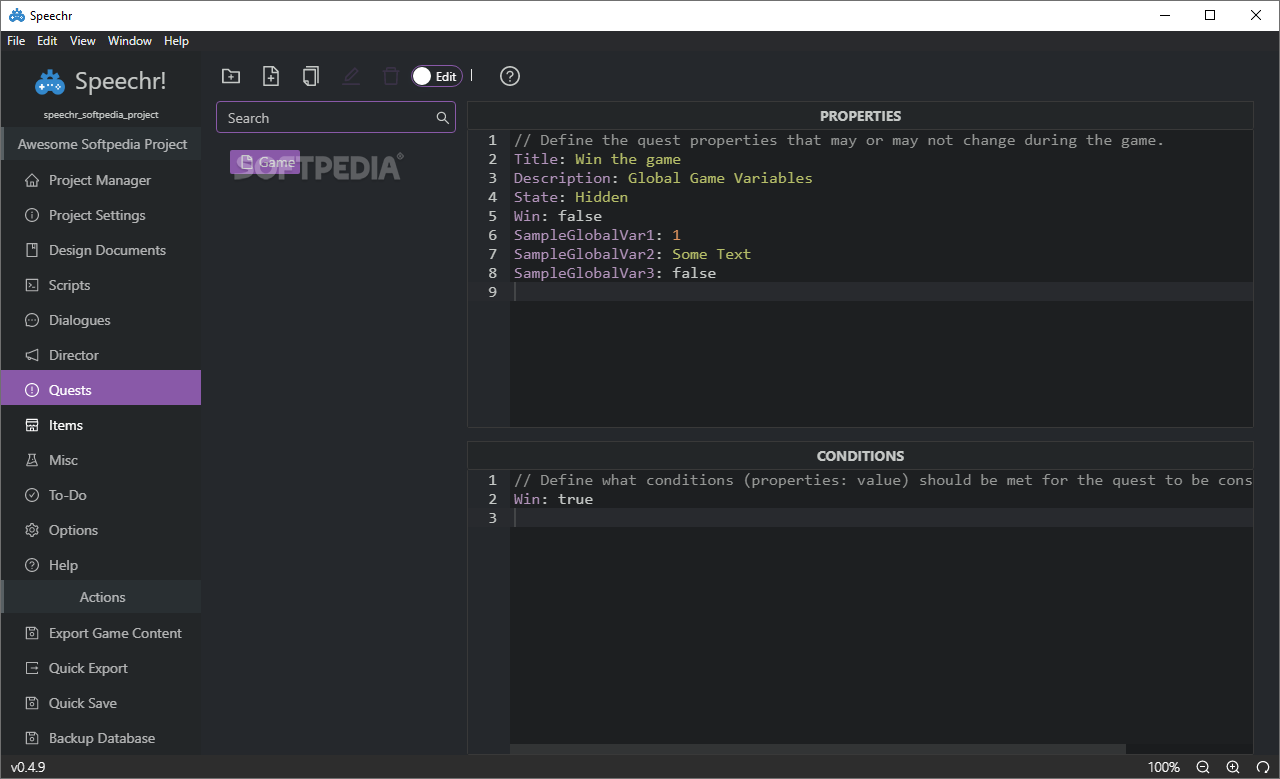This screenshot has width=1280, height=779.
Task: Open Project Settings section
Action: pyautogui.click(x=101, y=215)
